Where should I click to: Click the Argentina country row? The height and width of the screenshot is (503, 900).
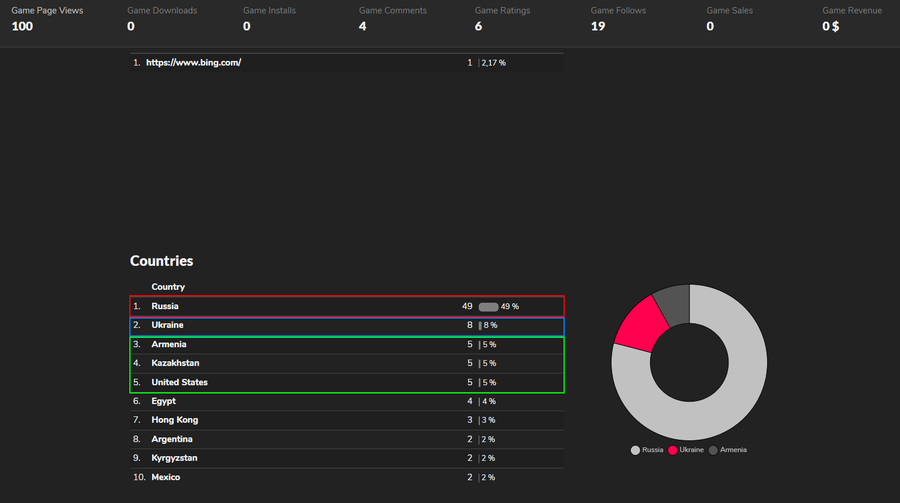[x=347, y=439]
